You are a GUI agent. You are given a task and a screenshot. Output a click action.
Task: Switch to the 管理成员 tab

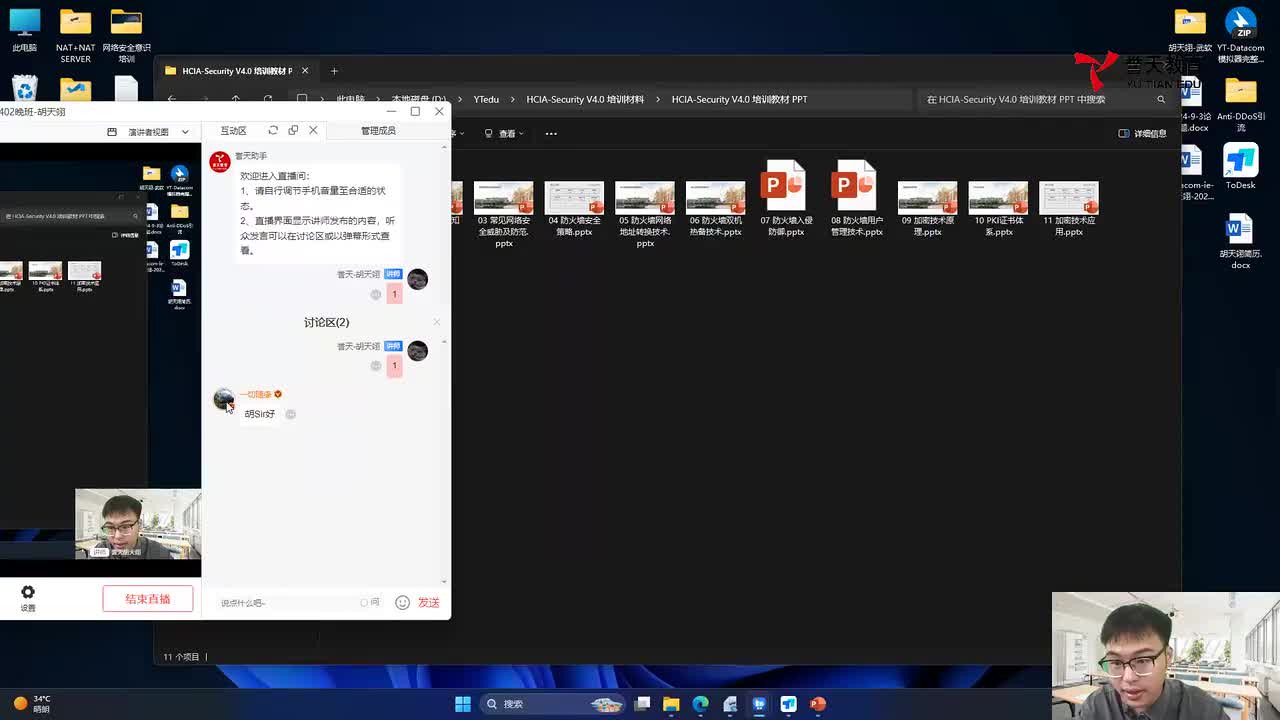pos(378,131)
